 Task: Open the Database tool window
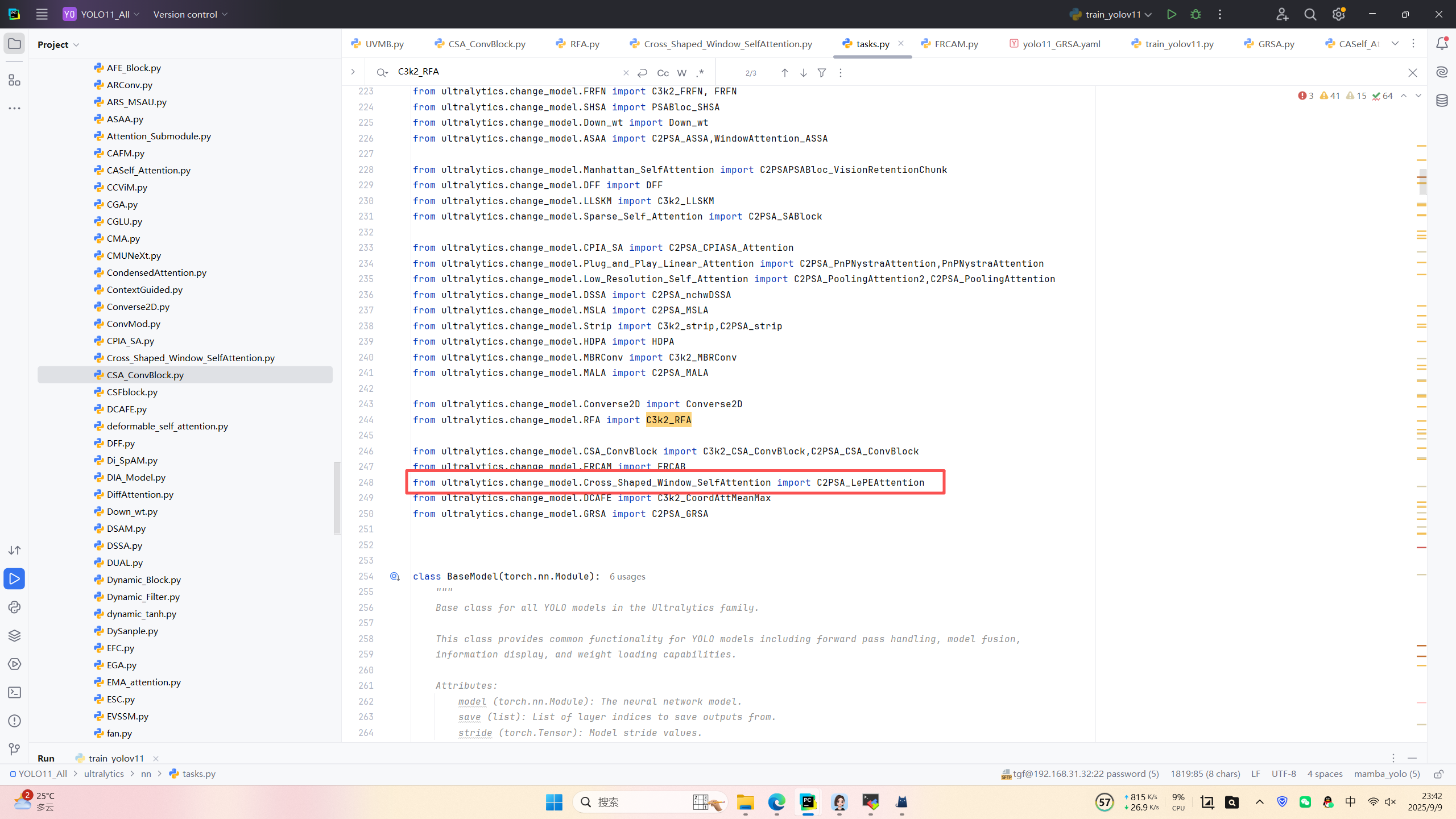pyautogui.click(x=1442, y=101)
